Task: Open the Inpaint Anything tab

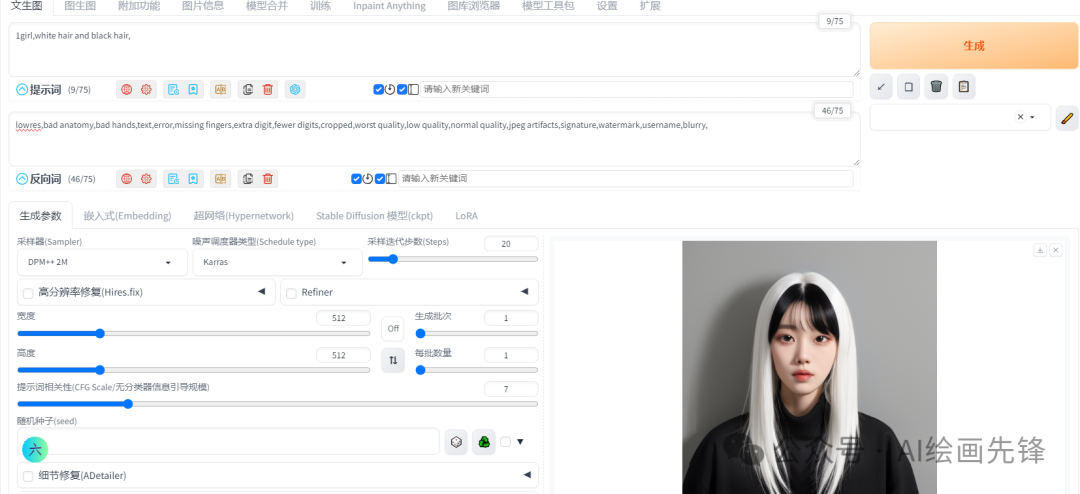Action: pyautogui.click(x=389, y=6)
